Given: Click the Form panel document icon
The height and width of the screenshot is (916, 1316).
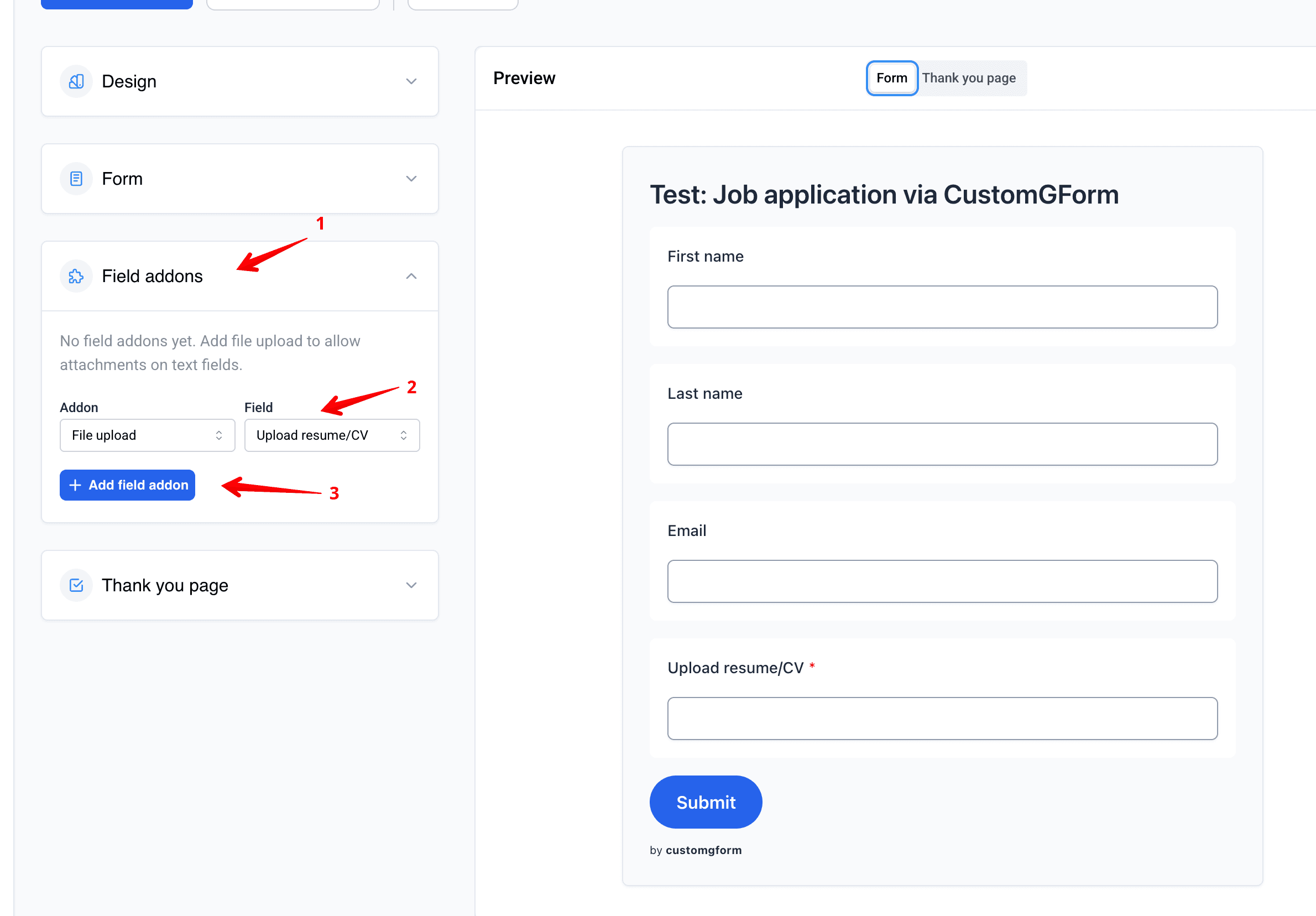Looking at the screenshot, I should point(76,178).
